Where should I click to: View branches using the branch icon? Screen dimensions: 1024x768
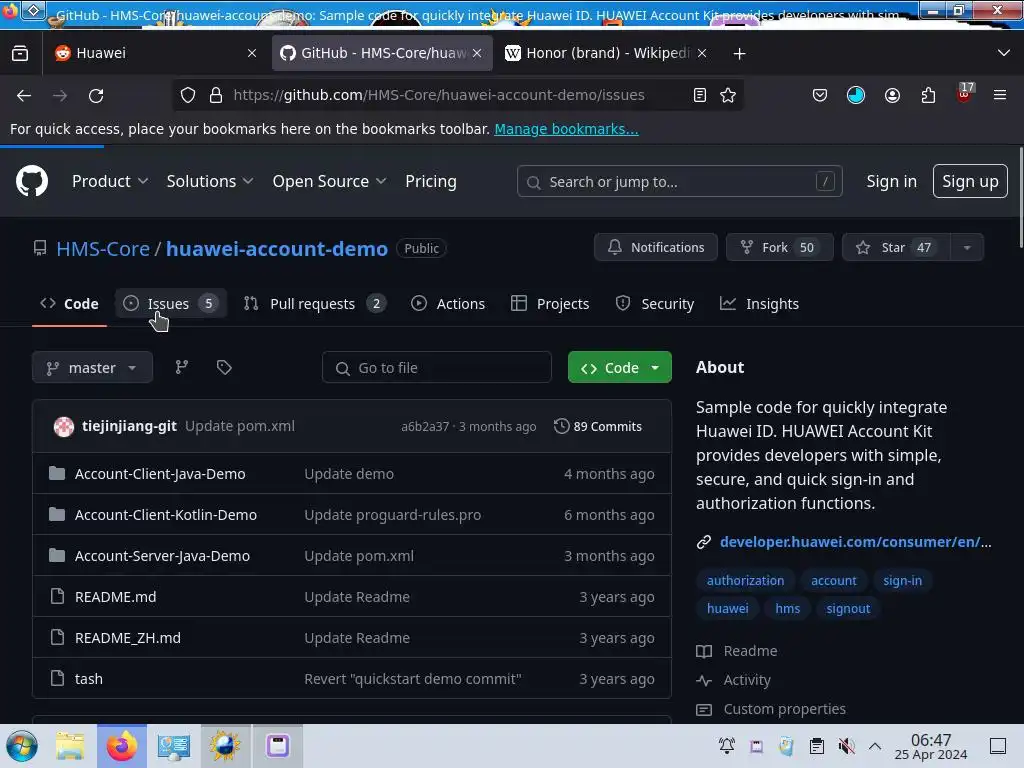point(182,367)
